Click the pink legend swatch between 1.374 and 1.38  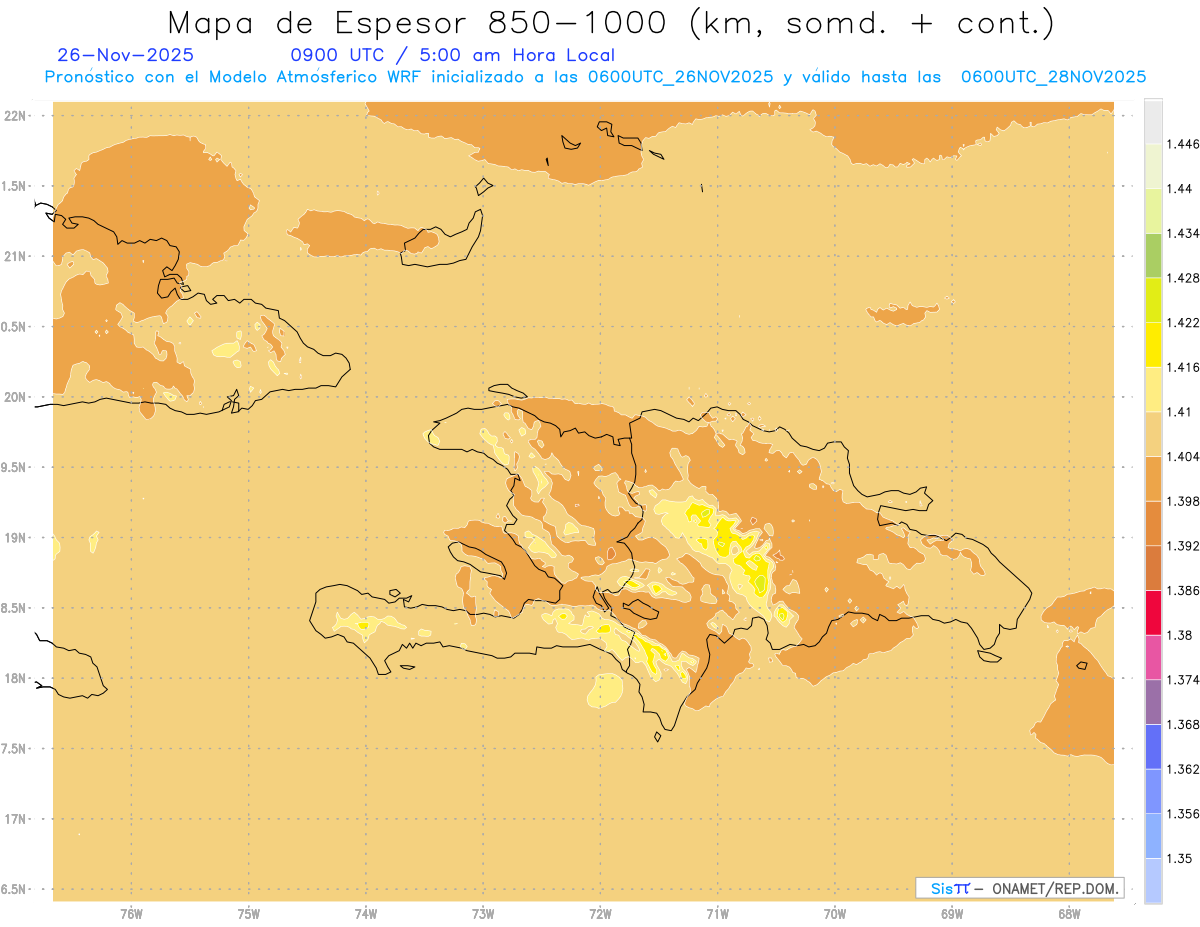point(1153,657)
